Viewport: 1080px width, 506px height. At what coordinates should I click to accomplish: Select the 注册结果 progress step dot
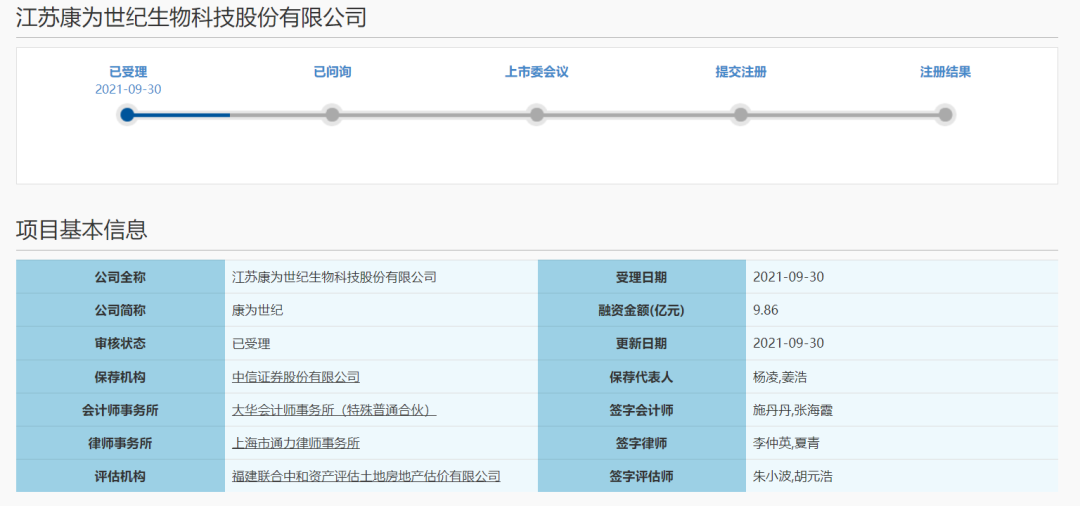click(x=945, y=115)
